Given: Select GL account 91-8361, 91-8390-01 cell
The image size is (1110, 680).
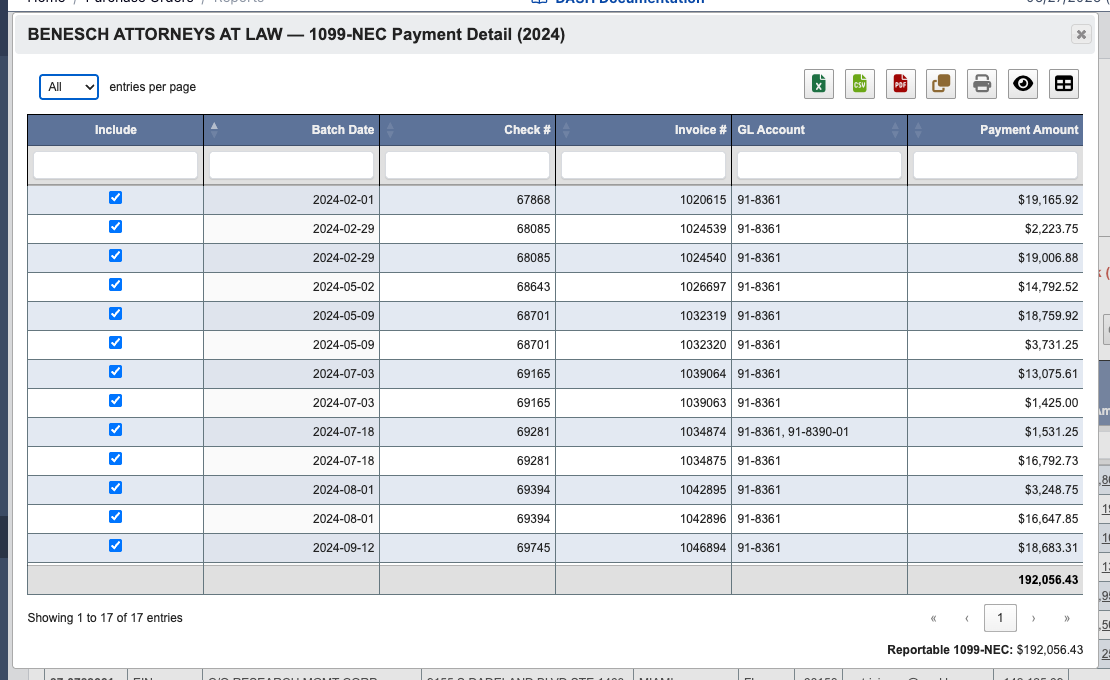Looking at the screenshot, I should pos(820,432).
